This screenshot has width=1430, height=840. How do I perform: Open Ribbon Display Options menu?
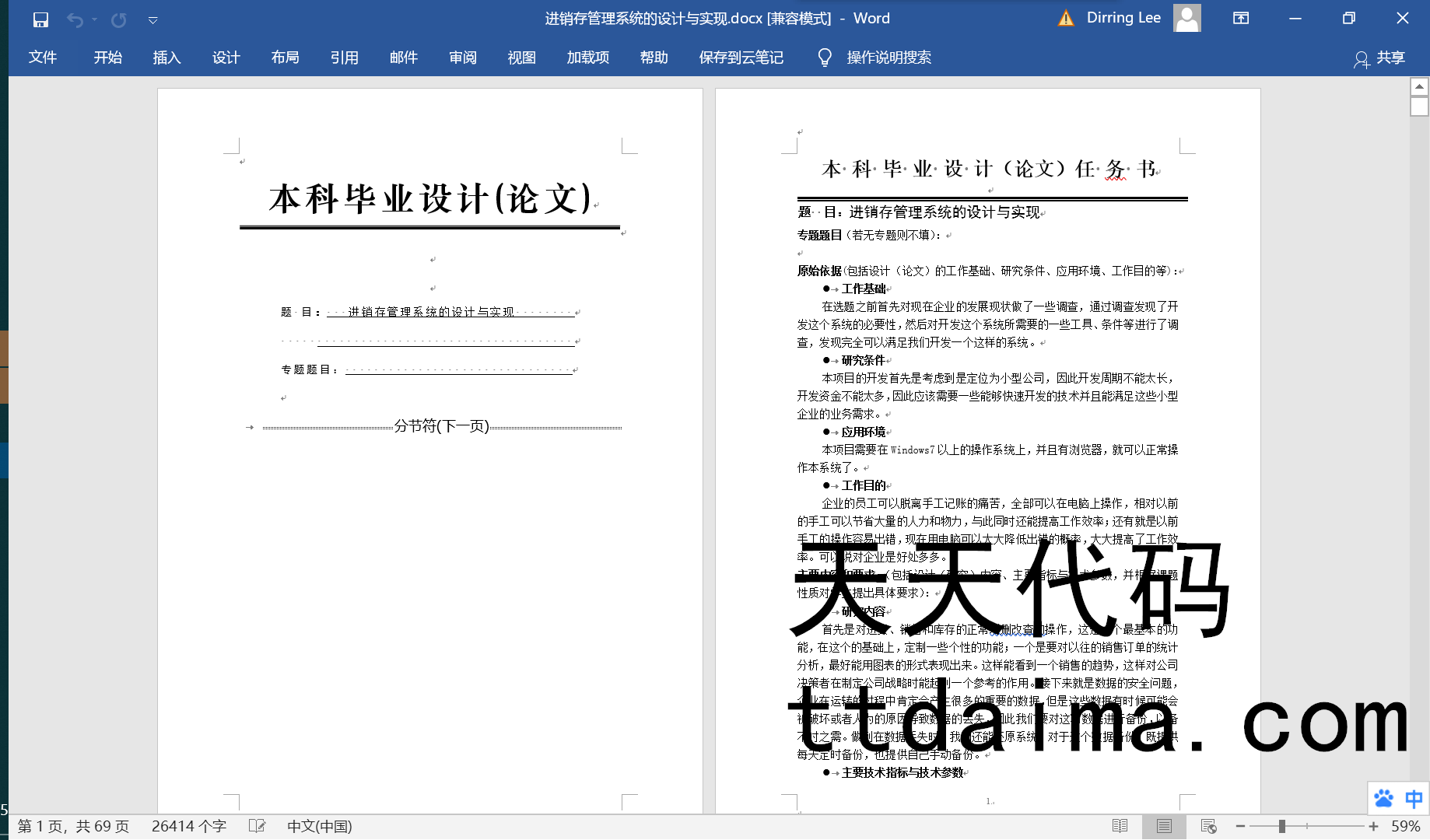click(x=1241, y=18)
